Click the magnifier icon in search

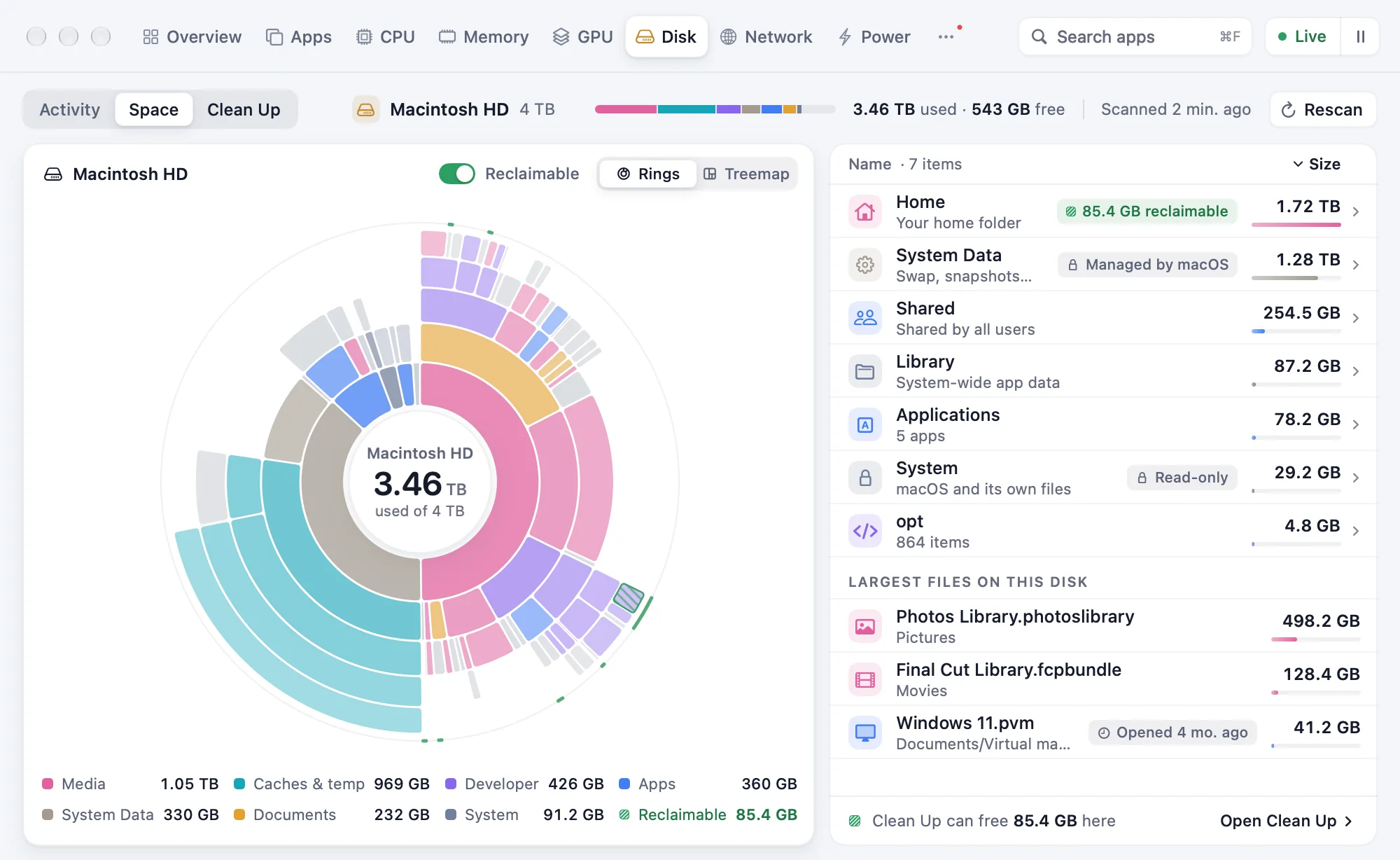1039,36
